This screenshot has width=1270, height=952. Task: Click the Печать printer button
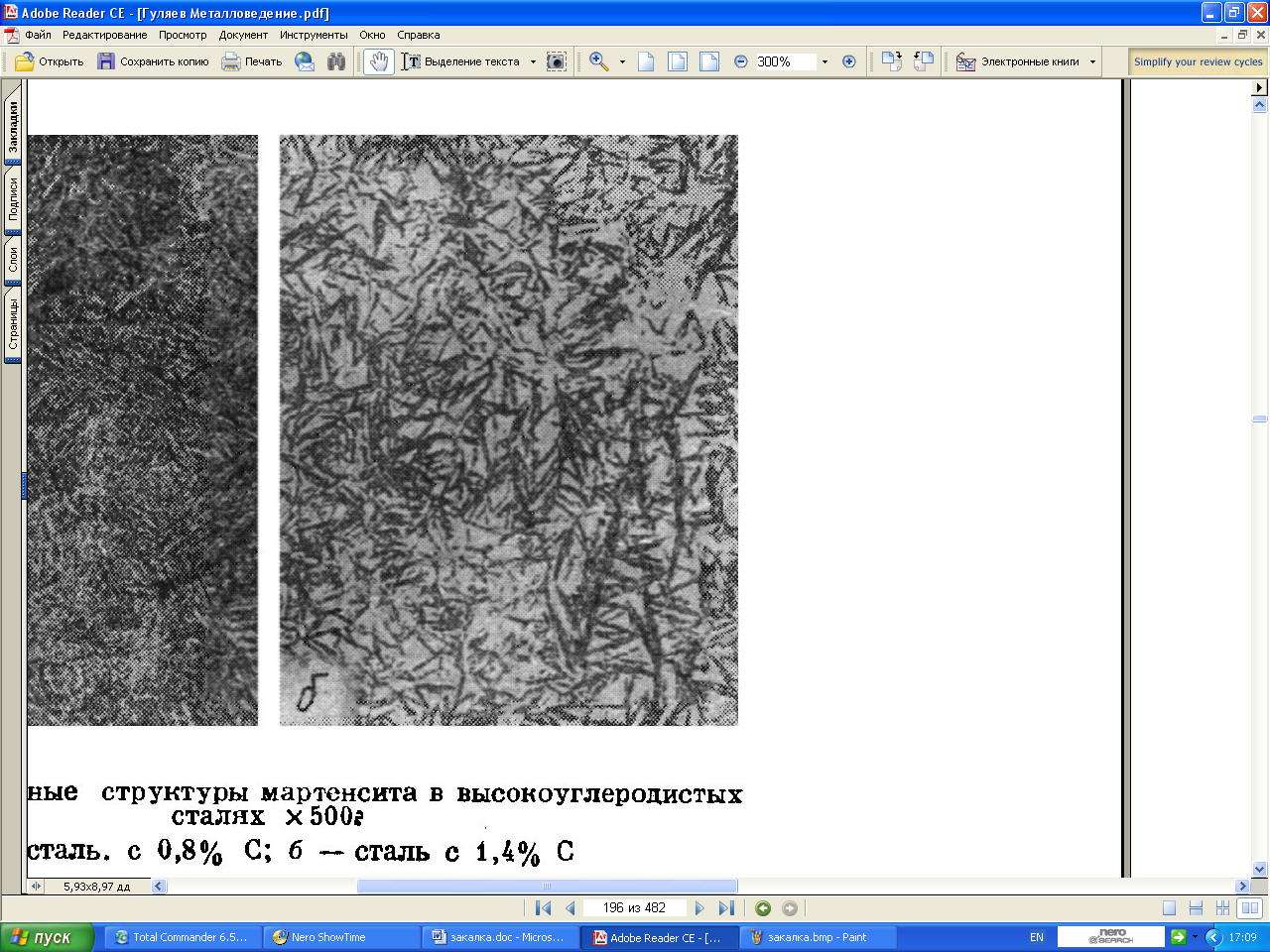tap(252, 61)
